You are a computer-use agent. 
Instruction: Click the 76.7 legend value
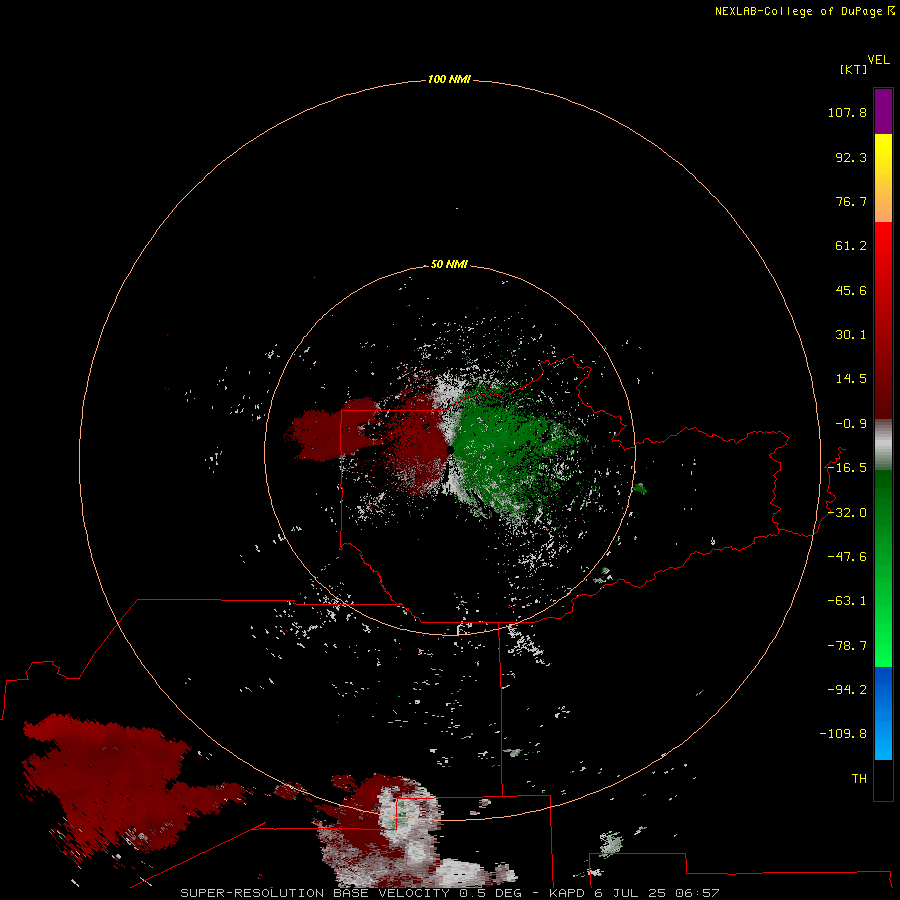(851, 201)
